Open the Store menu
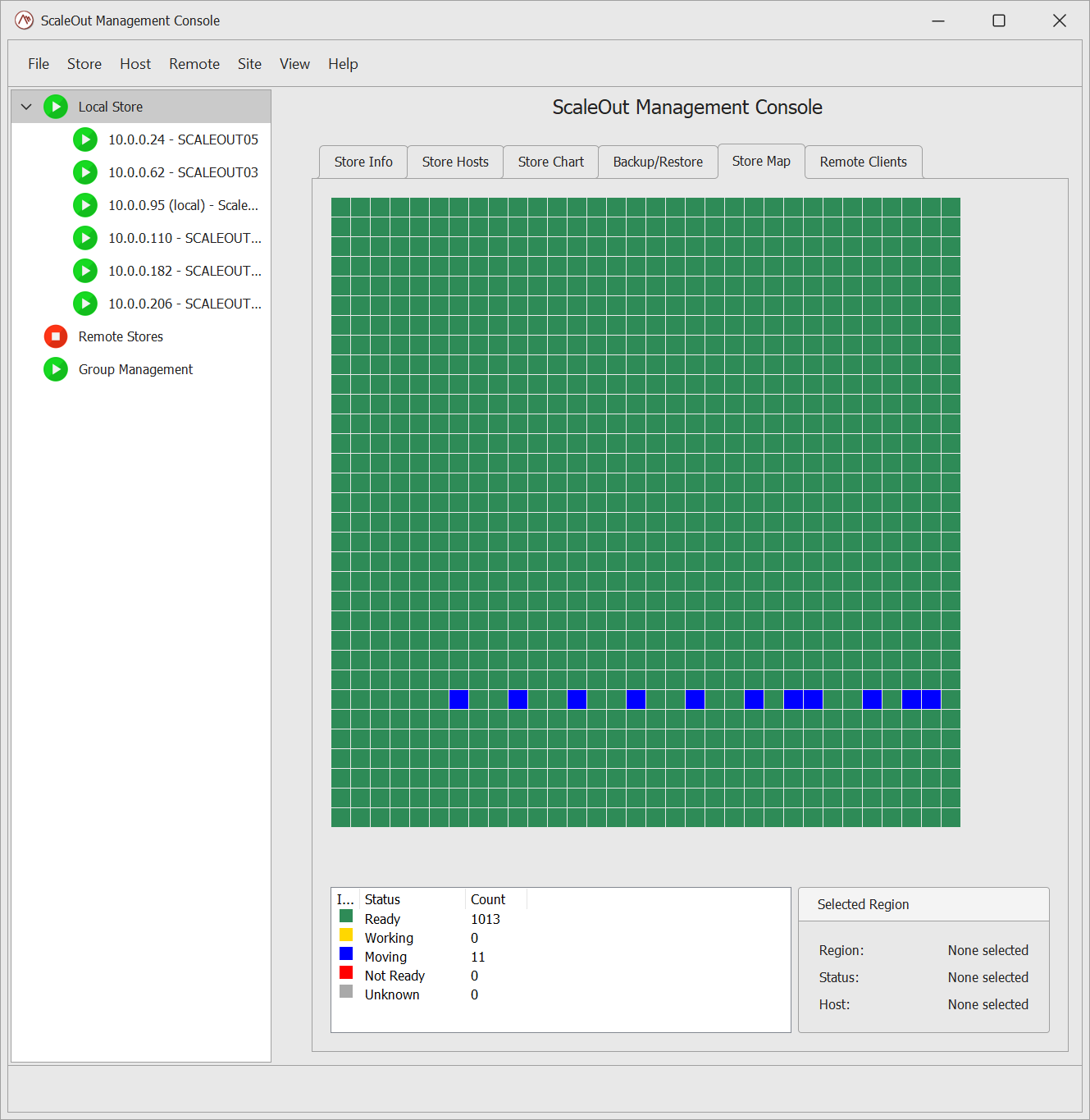This screenshot has height=1120, width=1090. (84, 64)
